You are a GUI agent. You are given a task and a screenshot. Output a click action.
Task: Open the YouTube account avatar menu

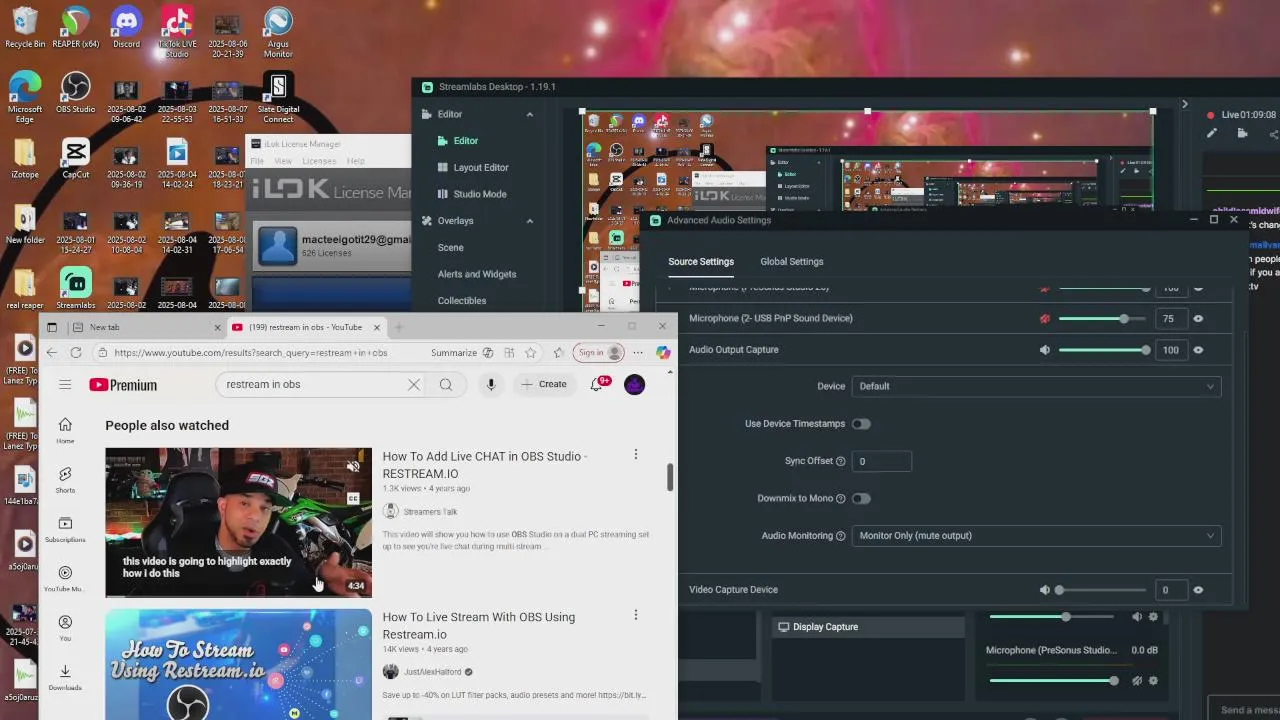[634, 384]
